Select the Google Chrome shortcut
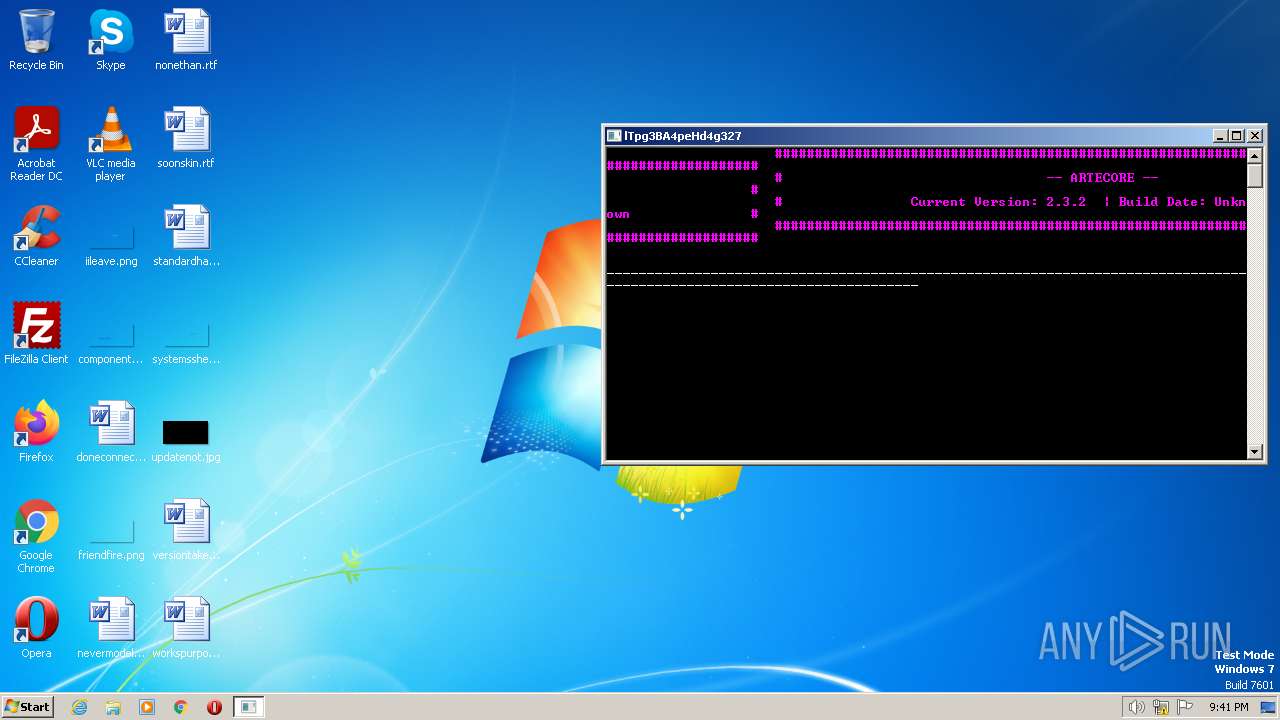1280x720 pixels. coord(36,537)
